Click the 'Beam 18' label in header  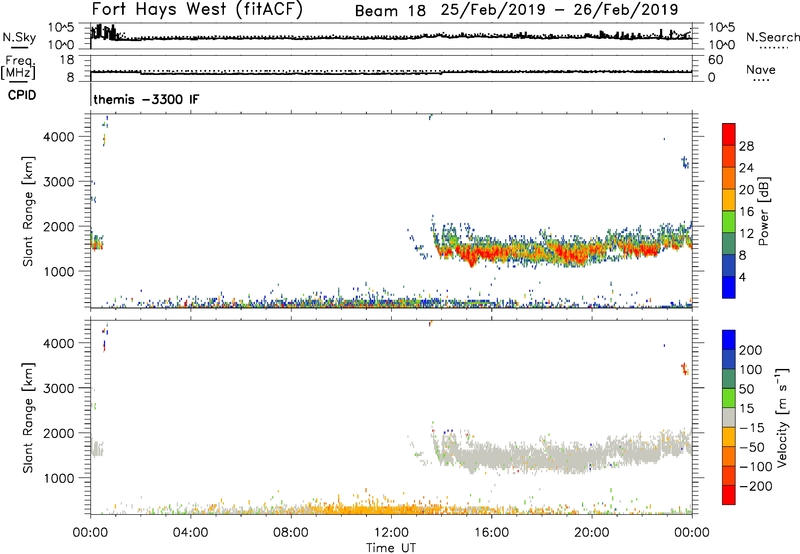(x=390, y=10)
